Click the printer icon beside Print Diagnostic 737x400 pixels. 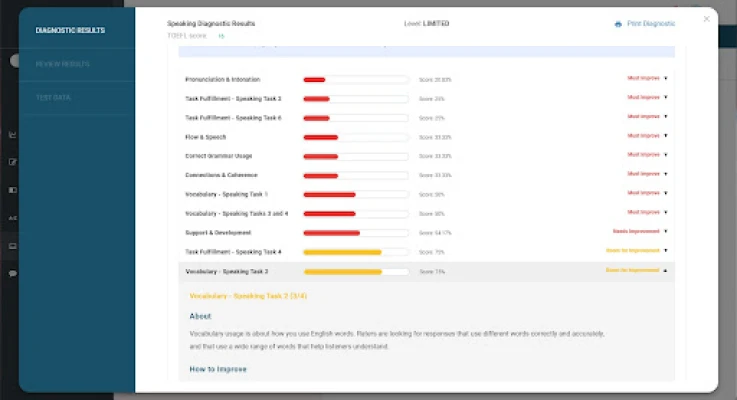[x=618, y=24]
